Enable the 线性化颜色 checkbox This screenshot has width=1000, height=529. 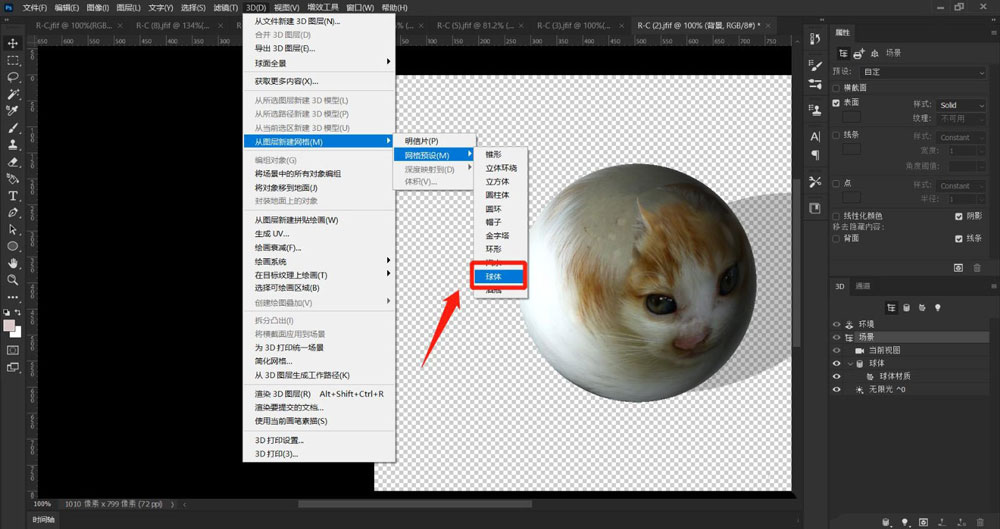pos(836,216)
